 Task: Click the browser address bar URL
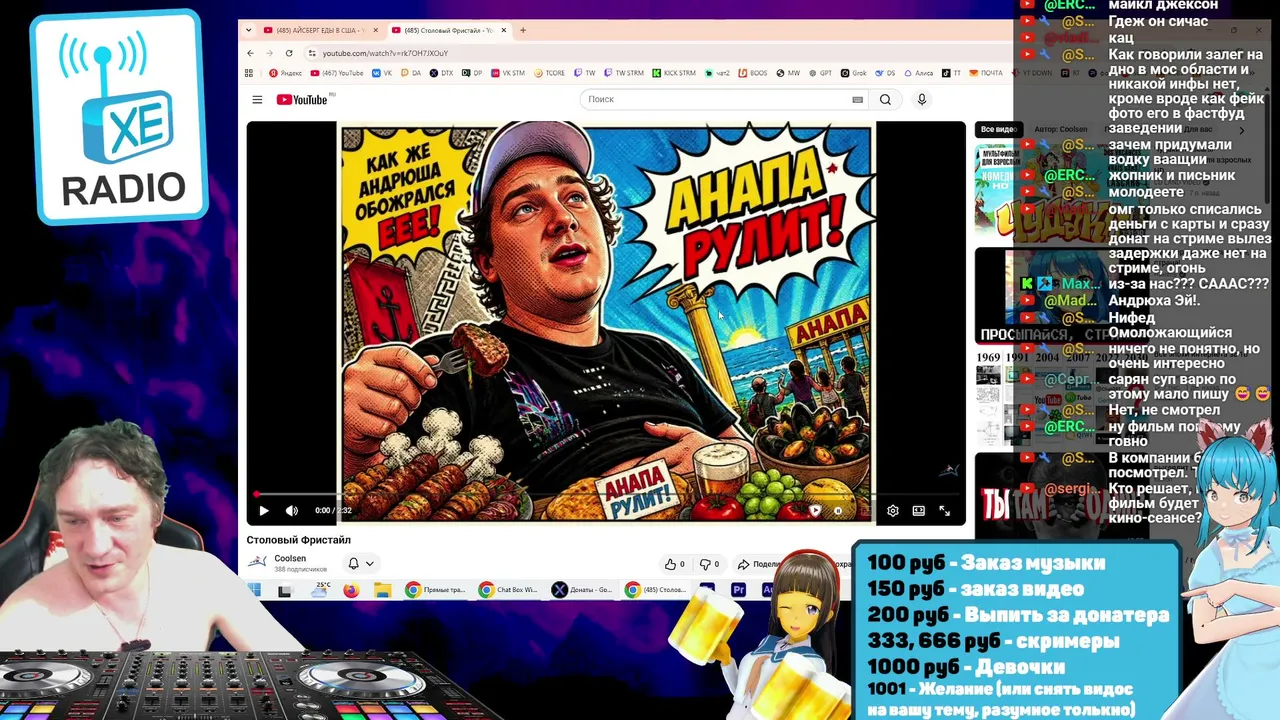385,53
